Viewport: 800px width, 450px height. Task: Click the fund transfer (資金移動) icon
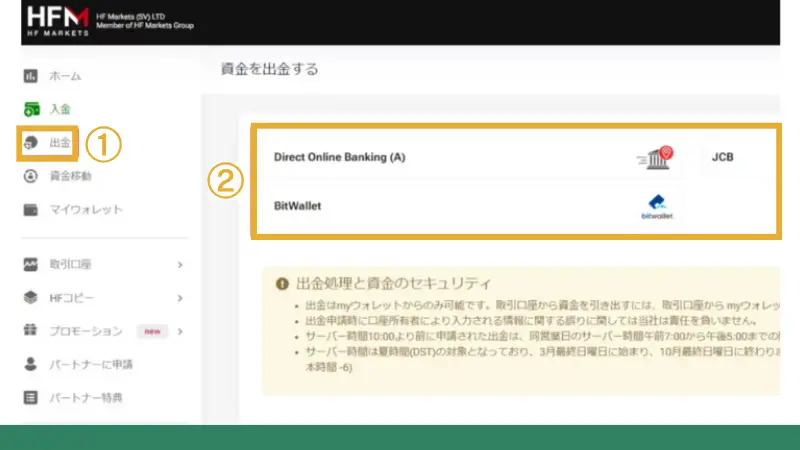tap(31, 176)
